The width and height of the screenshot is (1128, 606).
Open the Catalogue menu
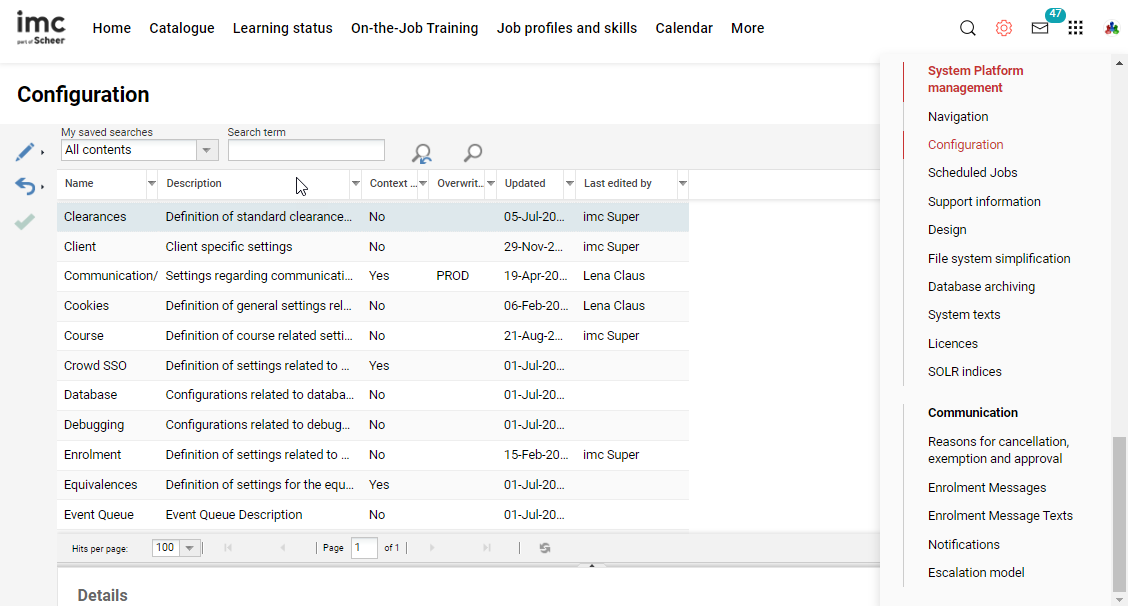(x=182, y=28)
